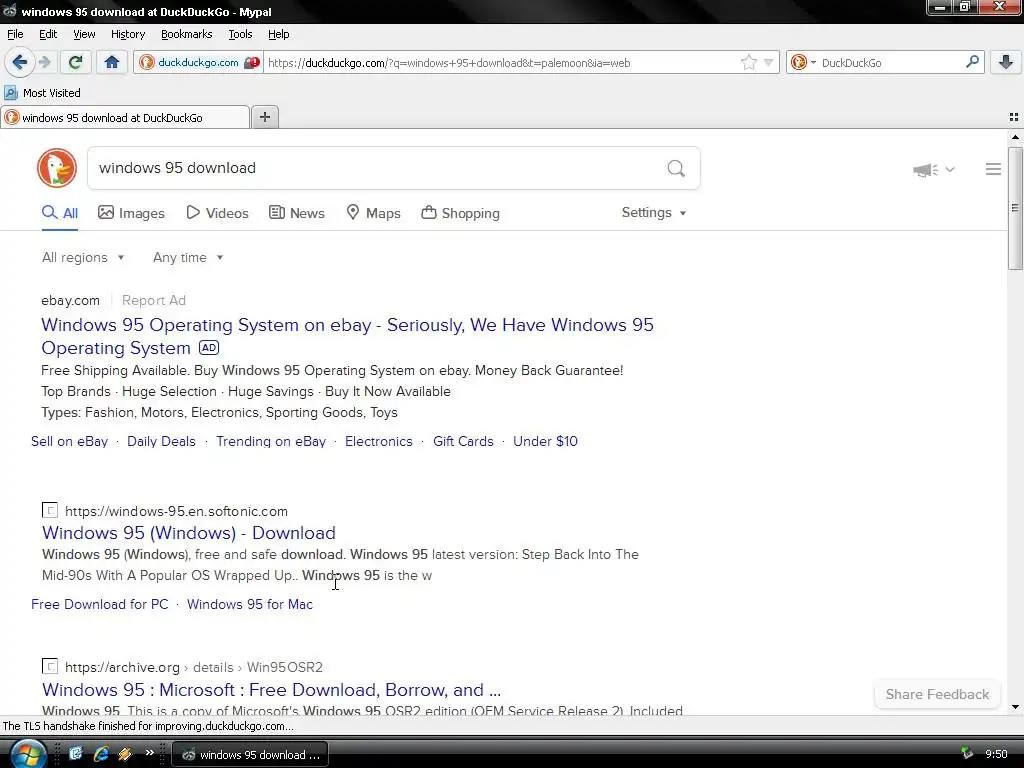Switch to the Videos results tab

pos(217,213)
